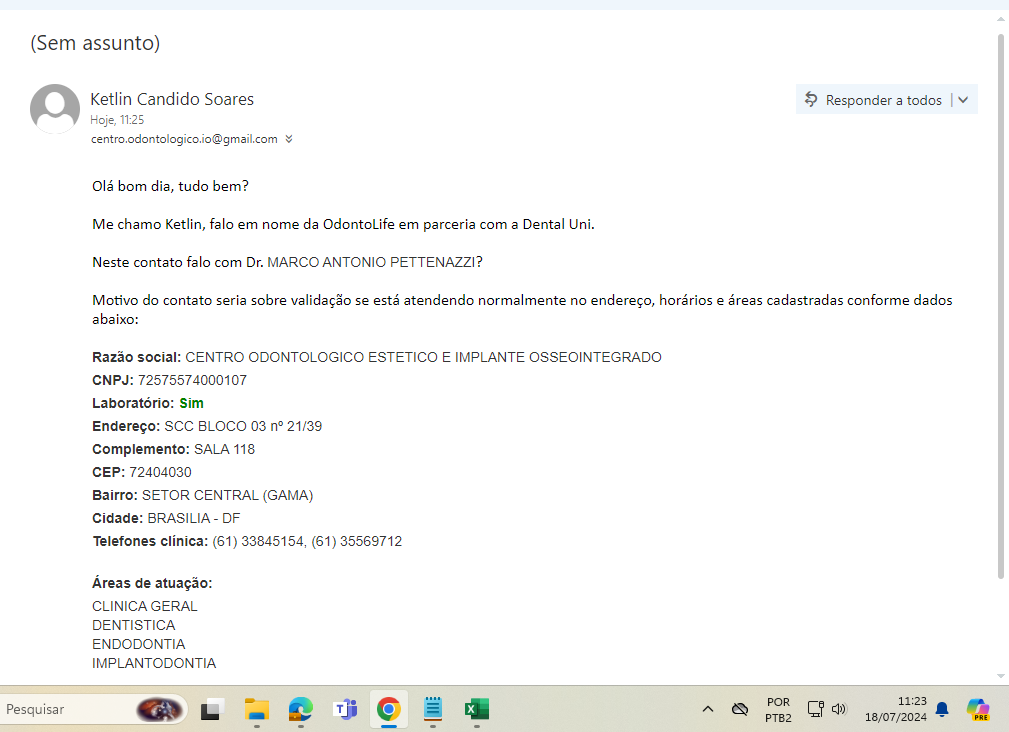Screen dimensions: 1009x732
Task: Click the network display tray icon
Action: tap(815, 709)
